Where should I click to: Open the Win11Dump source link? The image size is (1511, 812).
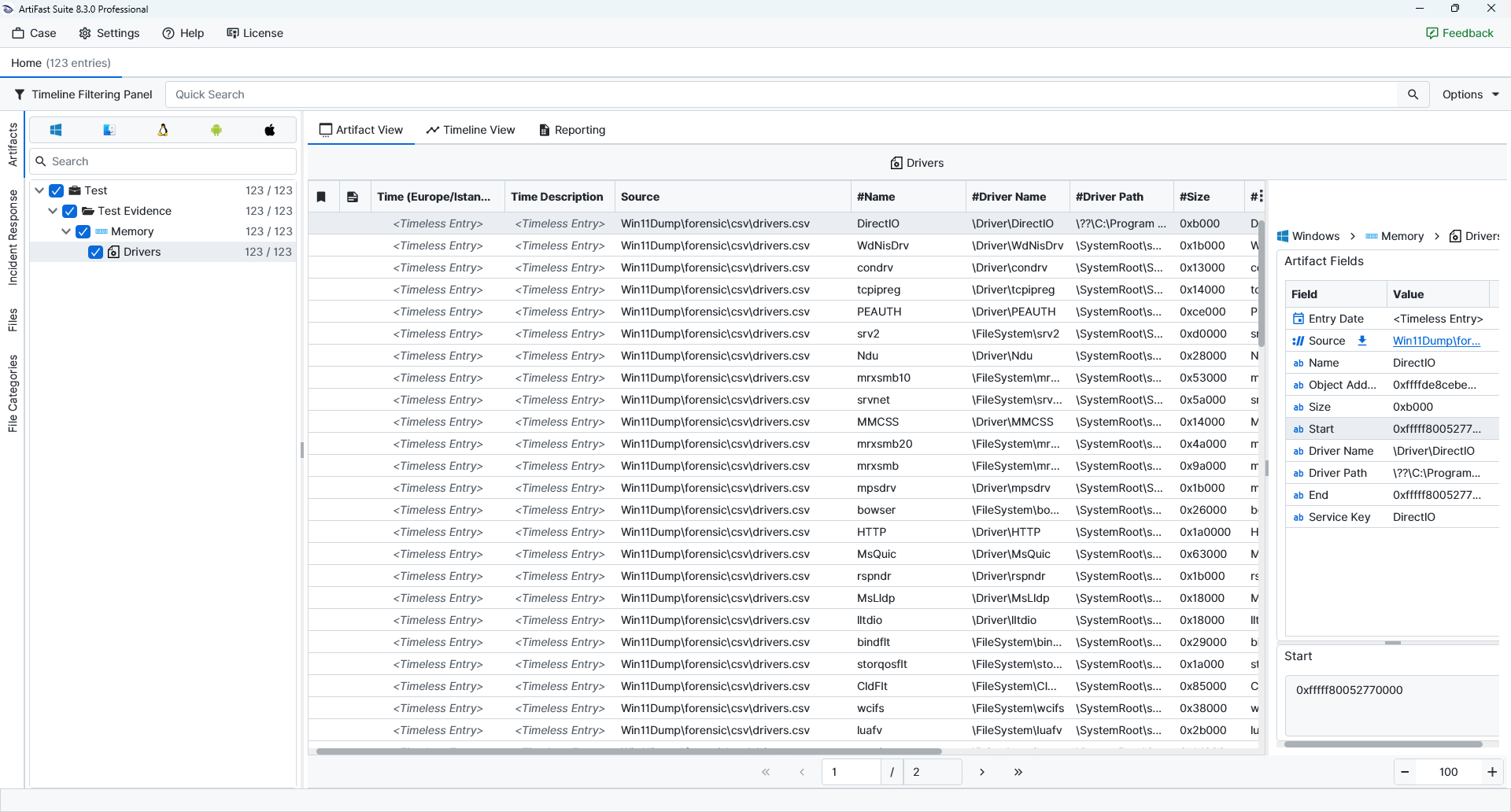click(x=1436, y=341)
